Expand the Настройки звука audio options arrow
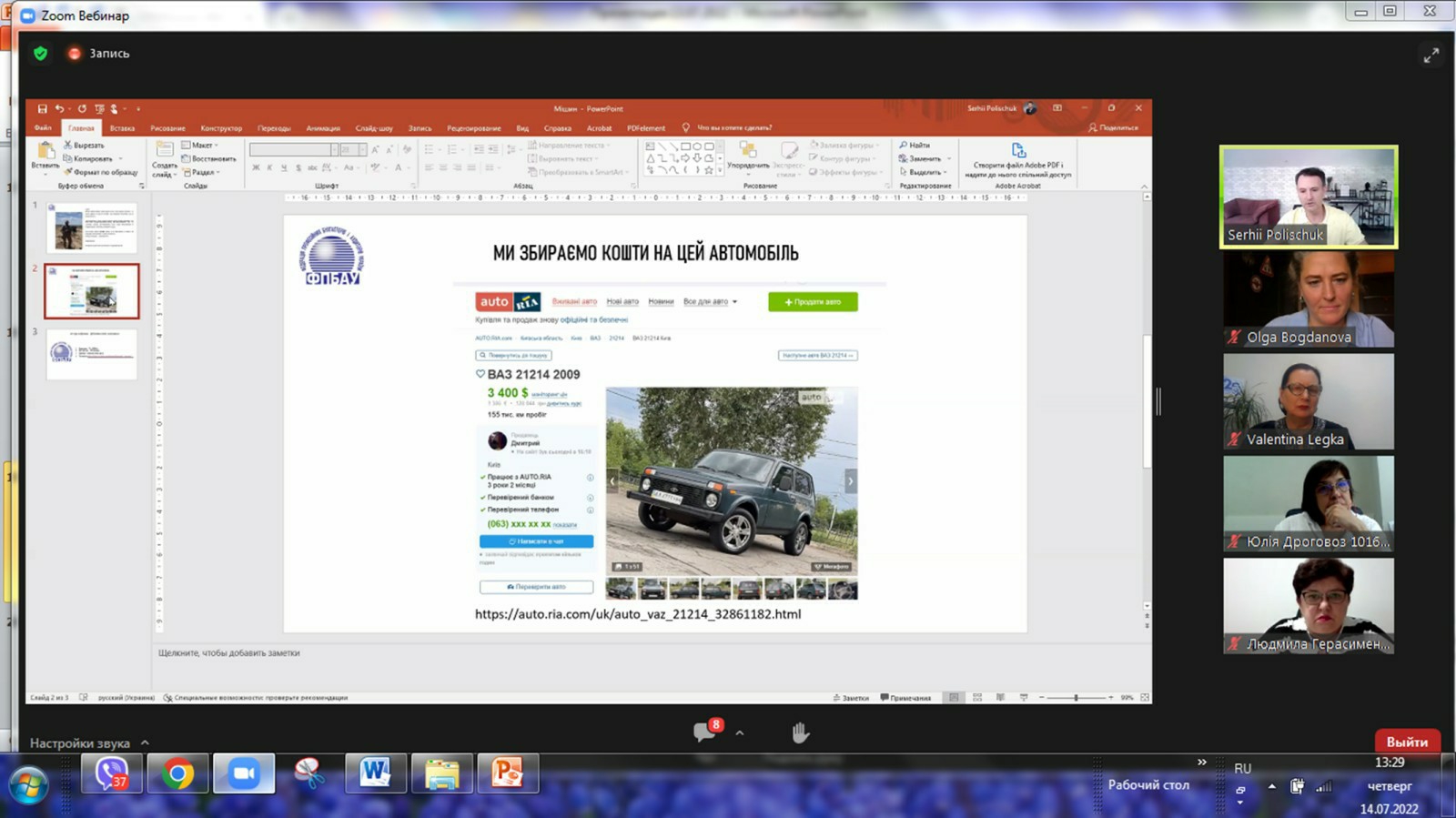The width and height of the screenshot is (1456, 818). coord(145,742)
